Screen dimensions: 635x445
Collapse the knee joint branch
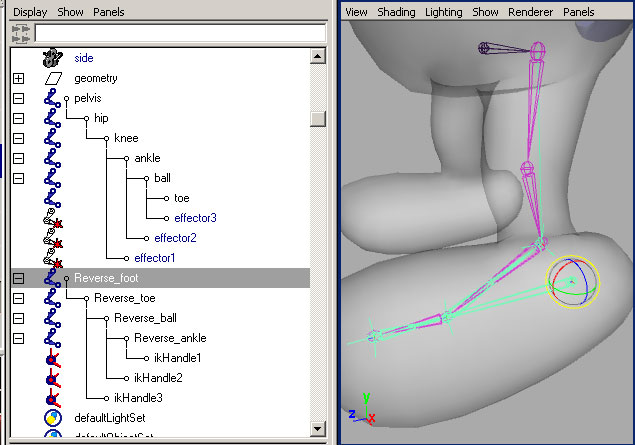click(x=18, y=138)
